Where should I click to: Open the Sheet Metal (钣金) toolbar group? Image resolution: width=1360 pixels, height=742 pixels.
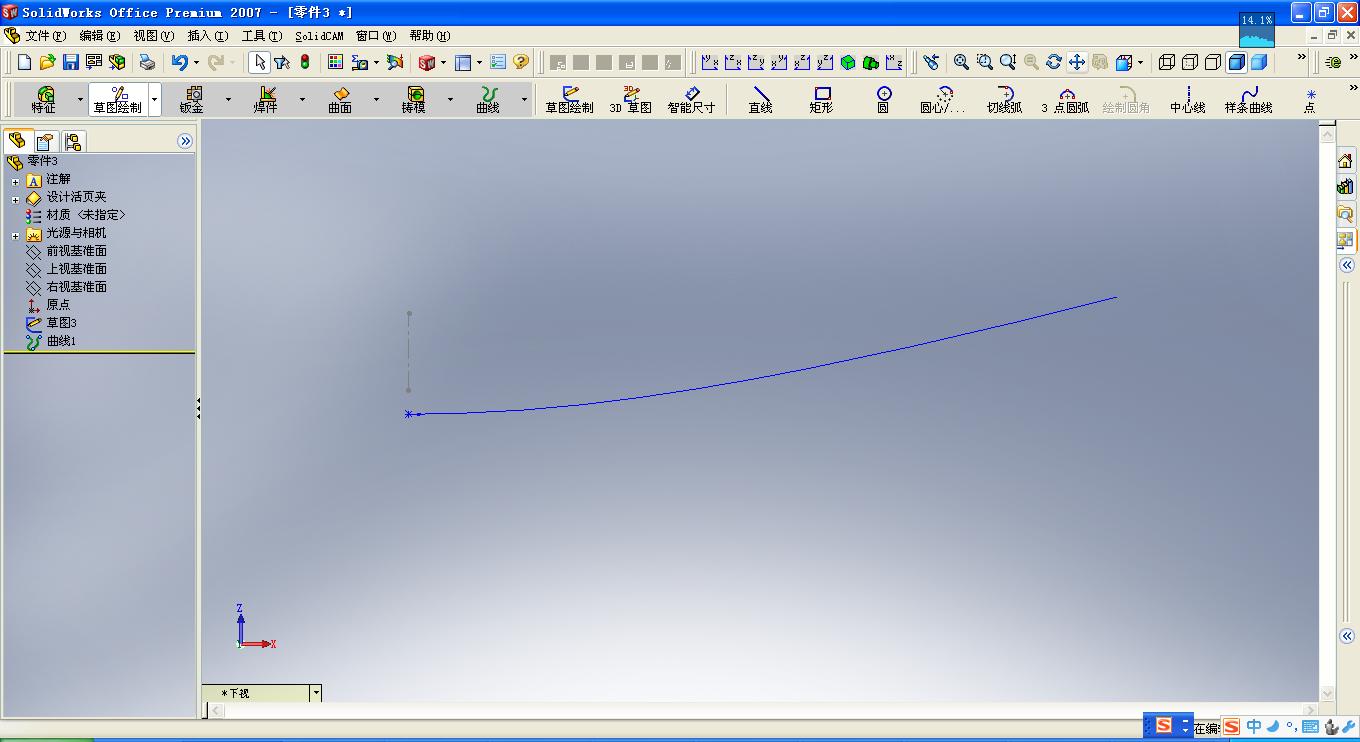pos(191,100)
